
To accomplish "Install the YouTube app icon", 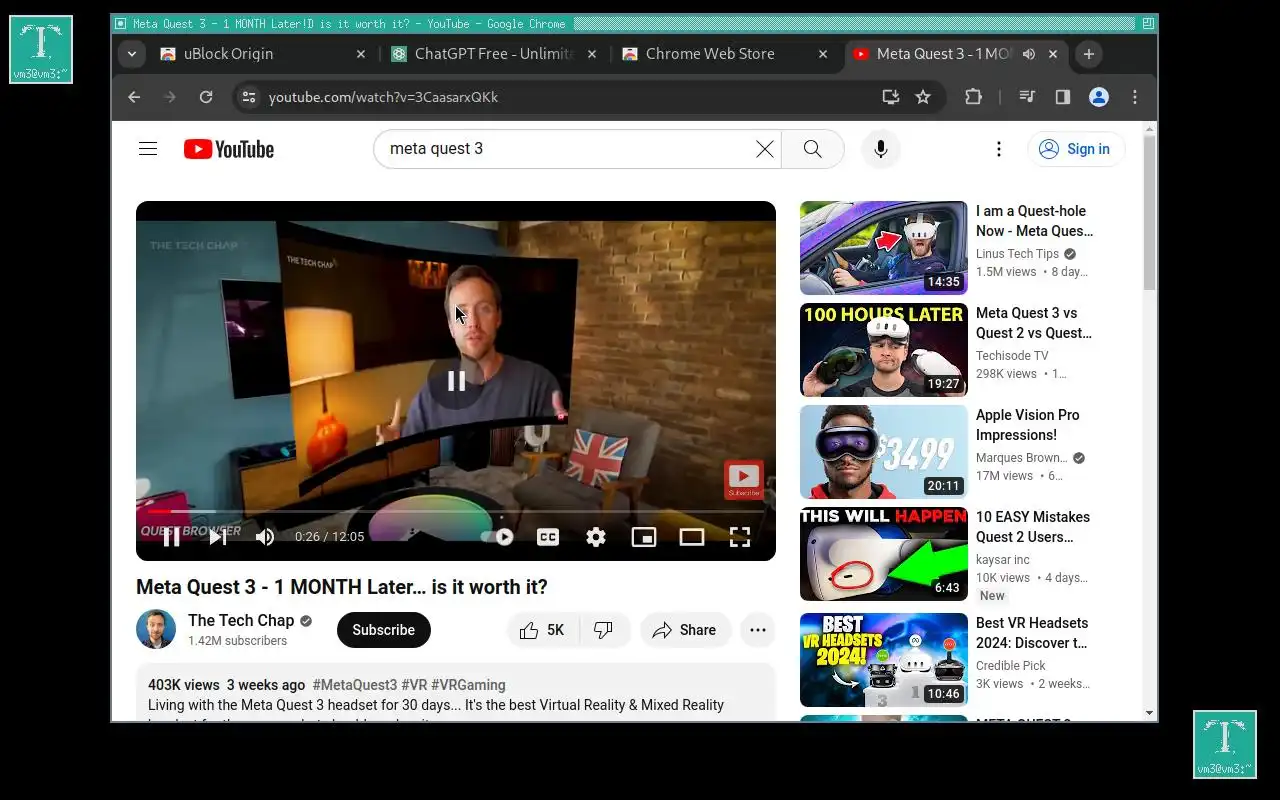I will click(890, 97).
